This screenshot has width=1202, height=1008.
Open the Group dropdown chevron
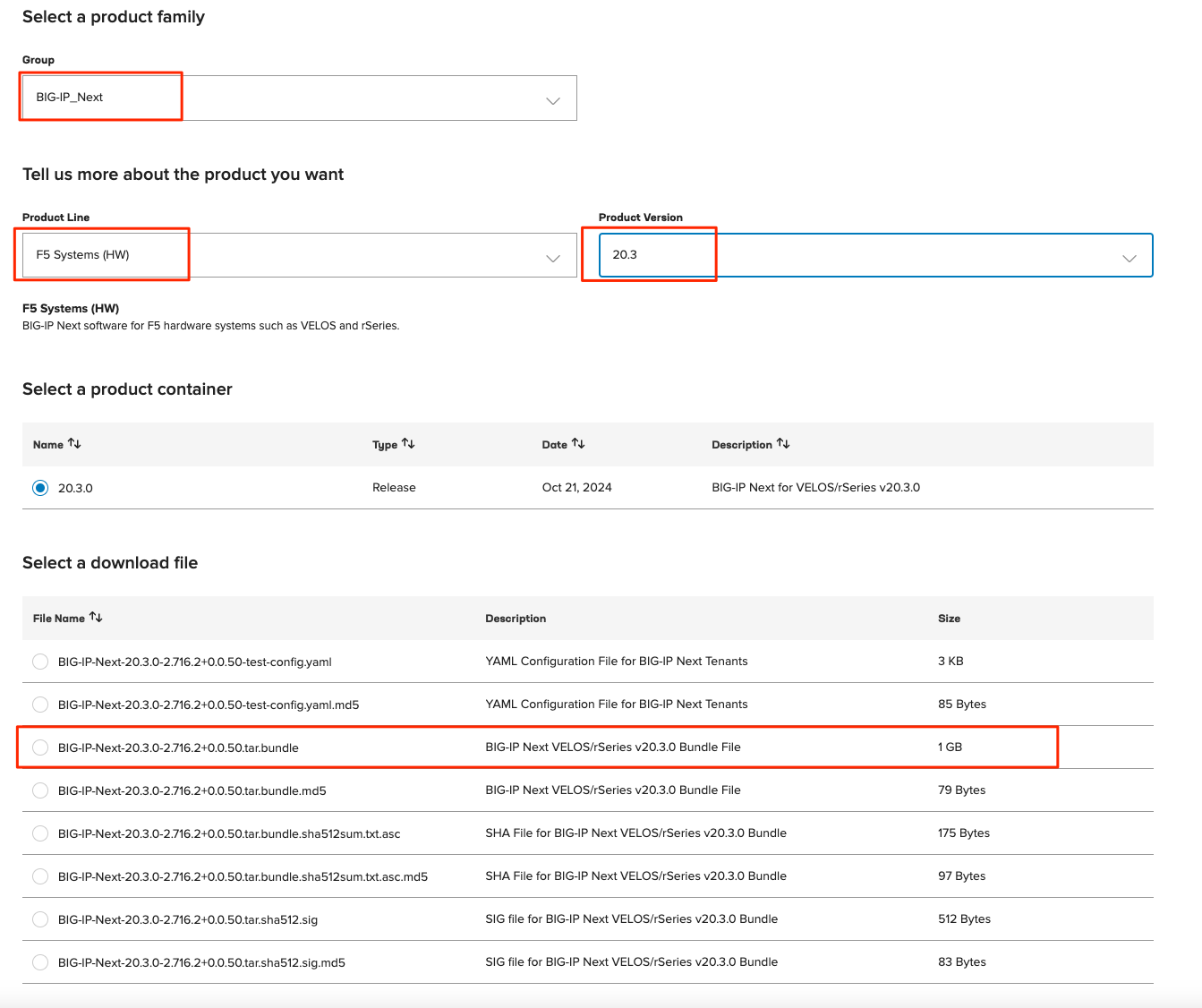(x=553, y=100)
